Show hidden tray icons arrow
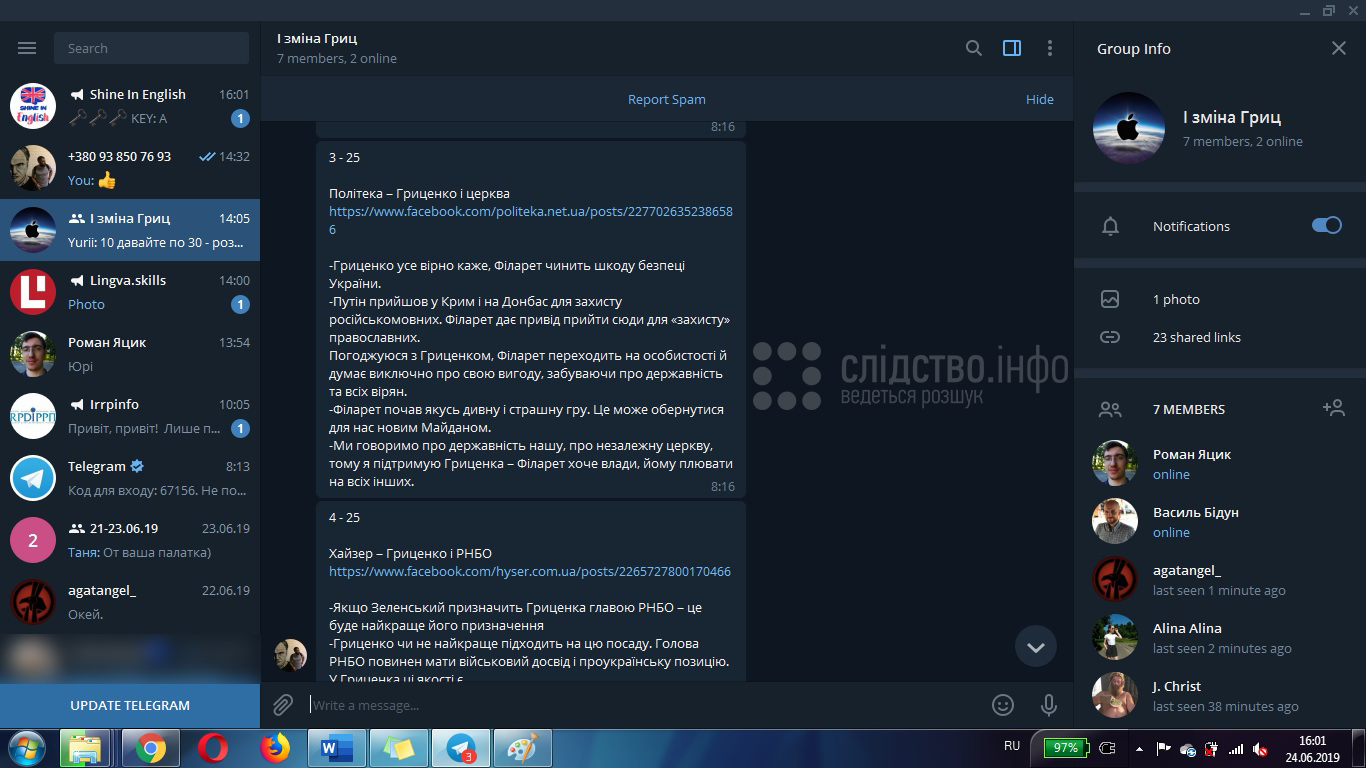 pos(1139,748)
